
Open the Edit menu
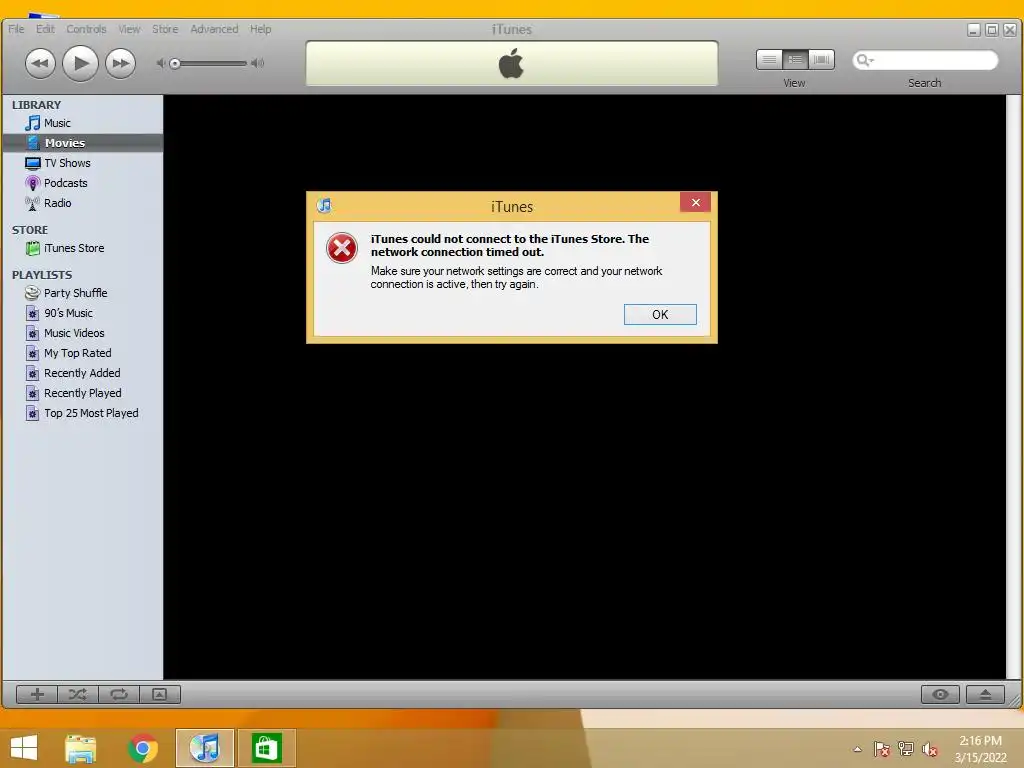(45, 29)
